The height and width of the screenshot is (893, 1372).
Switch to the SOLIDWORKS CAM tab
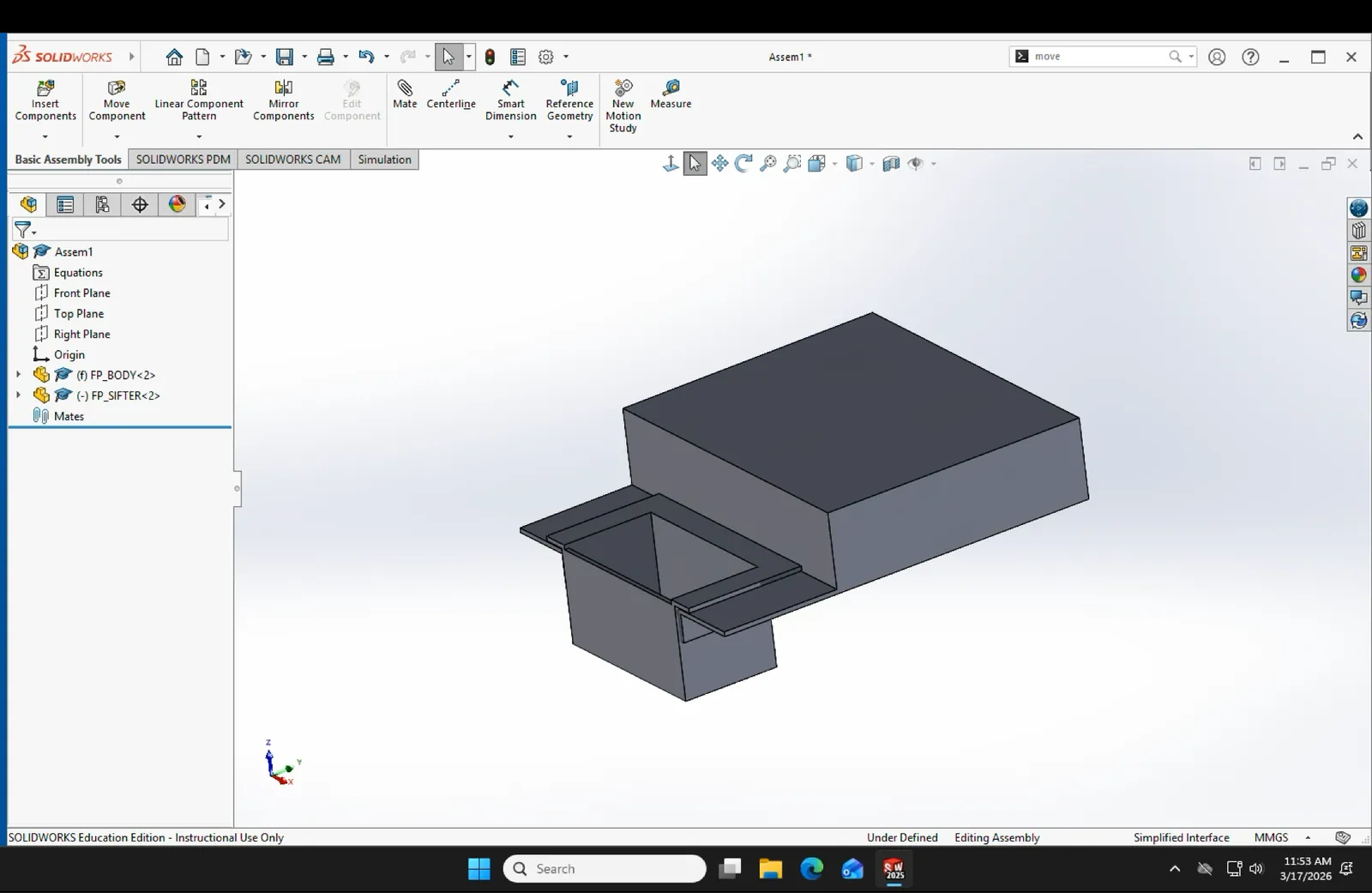coord(292,160)
